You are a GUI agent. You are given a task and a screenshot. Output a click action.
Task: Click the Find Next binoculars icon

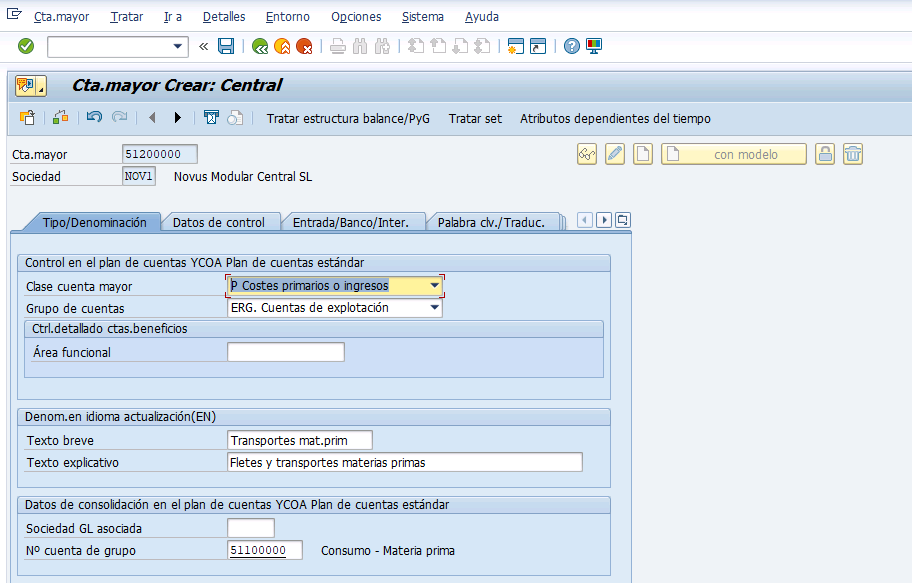382,46
